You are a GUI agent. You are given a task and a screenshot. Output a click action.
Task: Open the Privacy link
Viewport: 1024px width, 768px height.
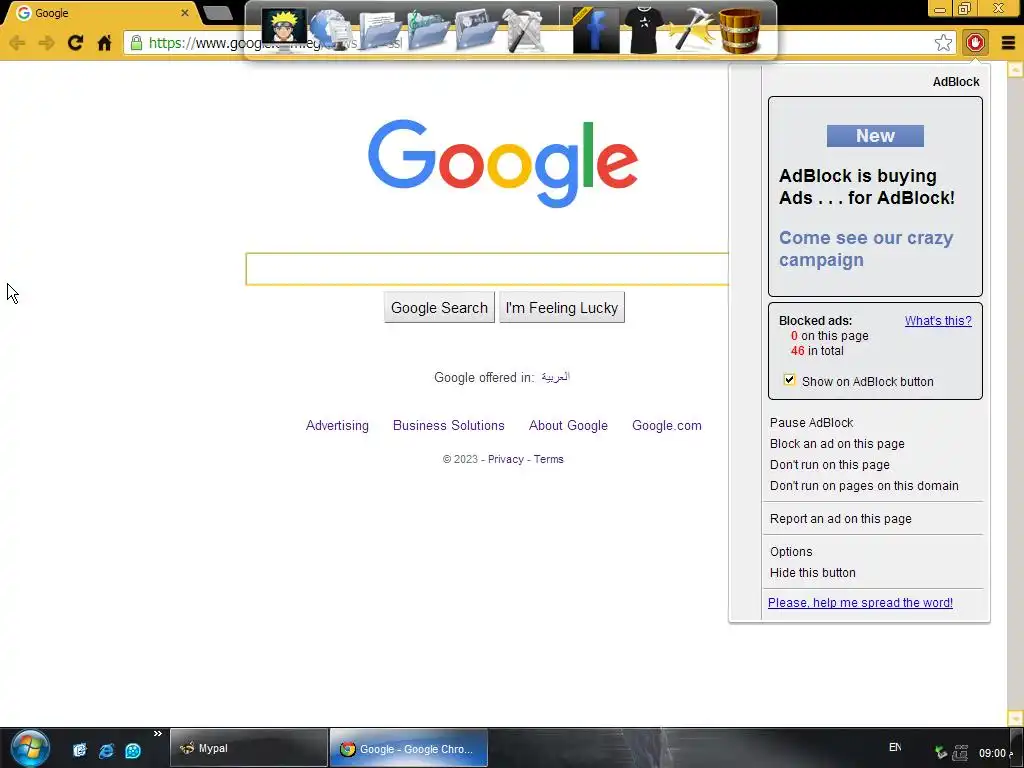coord(505,459)
